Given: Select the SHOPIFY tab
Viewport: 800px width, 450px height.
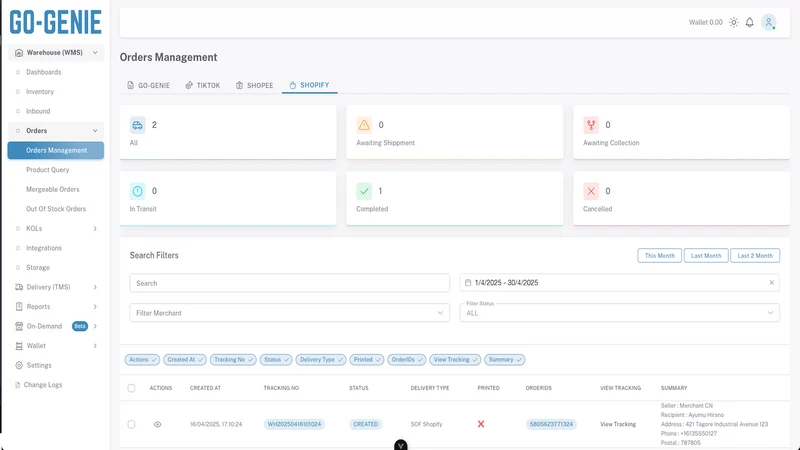Looking at the screenshot, I should tap(309, 85).
